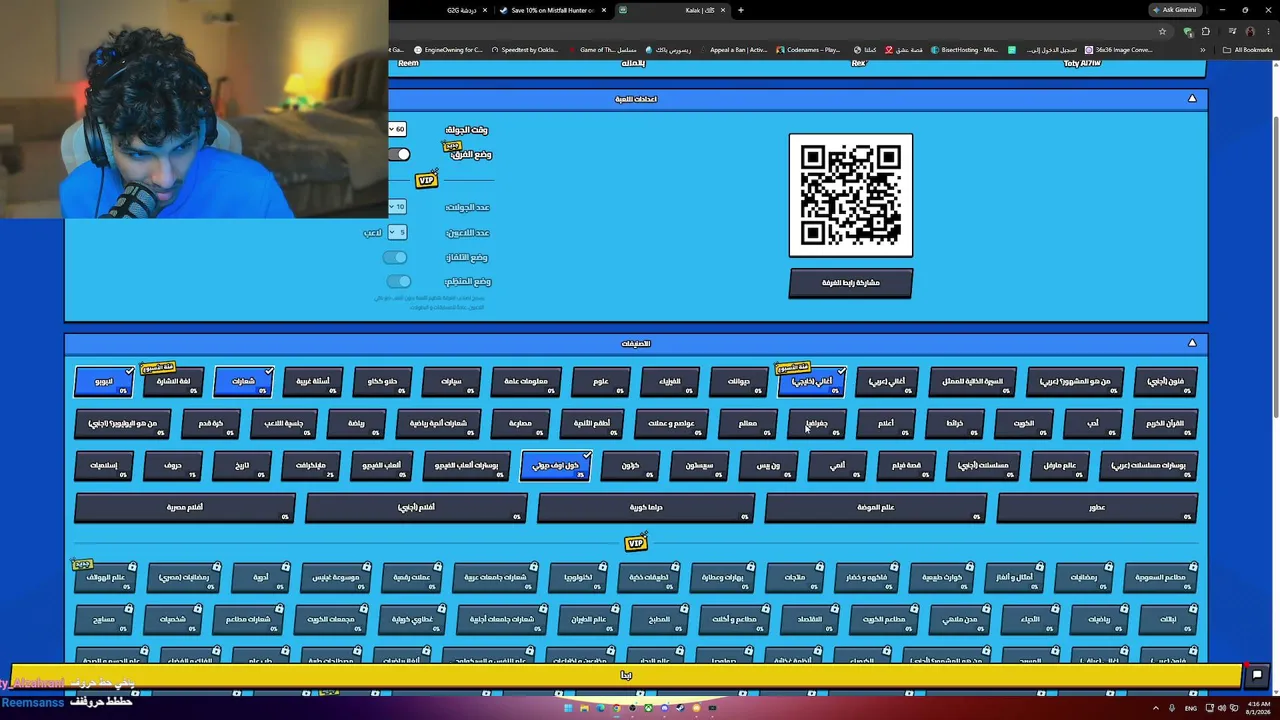Image resolution: width=1280 pixels, height=720 pixels.
Task: Close the Save 10% on Mistfall Hunter tab
Action: (604, 10)
